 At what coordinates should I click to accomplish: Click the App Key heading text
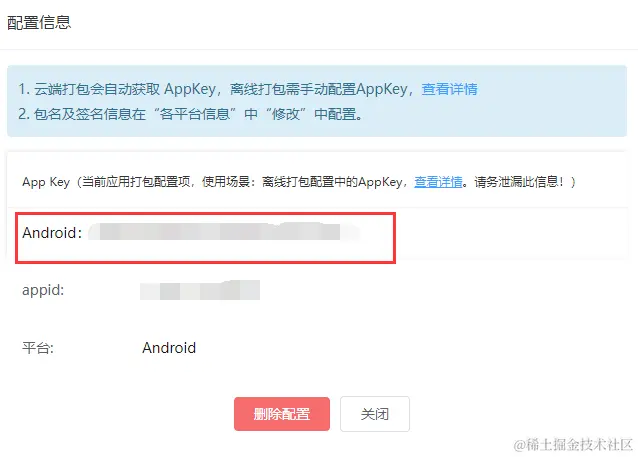pos(46,182)
